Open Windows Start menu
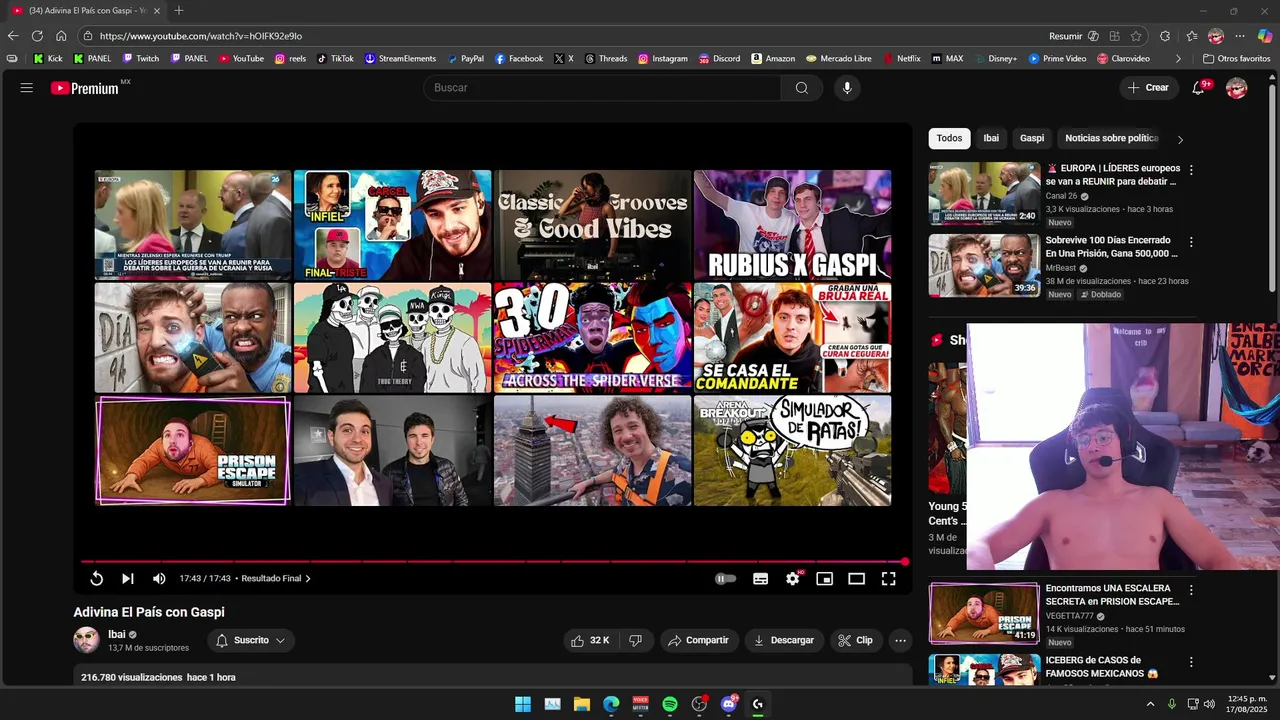 pyautogui.click(x=523, y=704)
